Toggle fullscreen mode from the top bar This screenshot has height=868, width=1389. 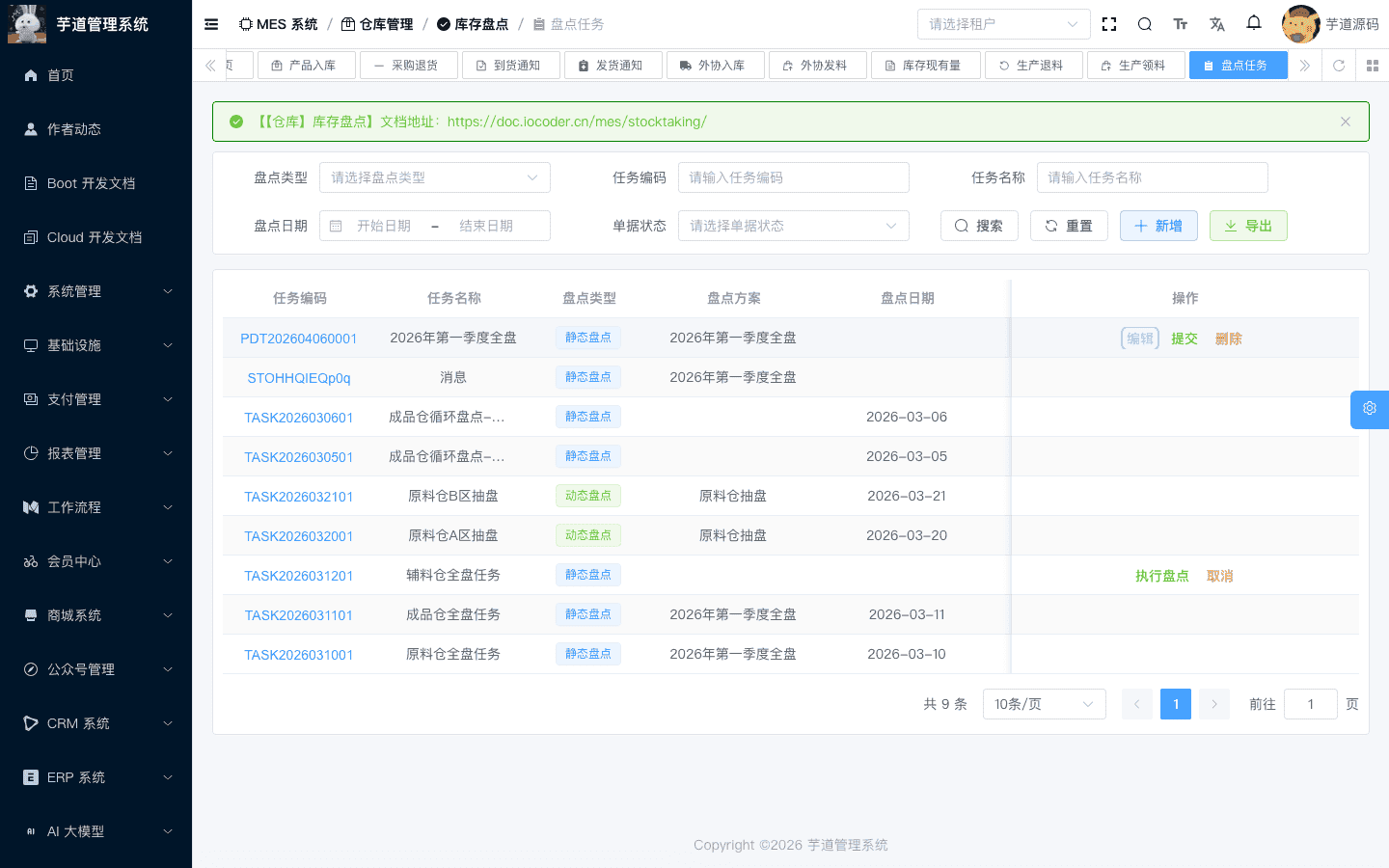coord(1108,23)
